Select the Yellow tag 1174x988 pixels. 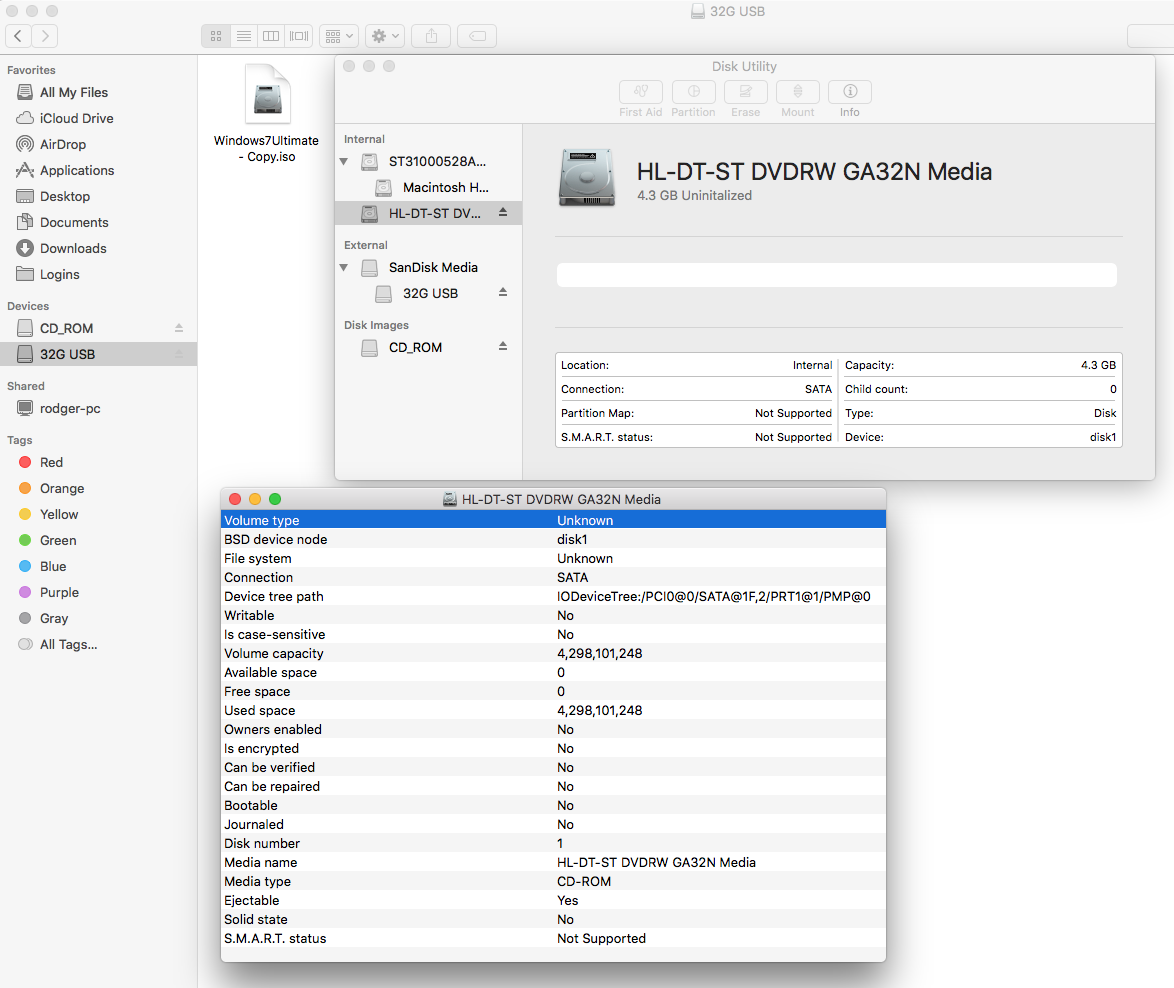click(x=98, y=514)
